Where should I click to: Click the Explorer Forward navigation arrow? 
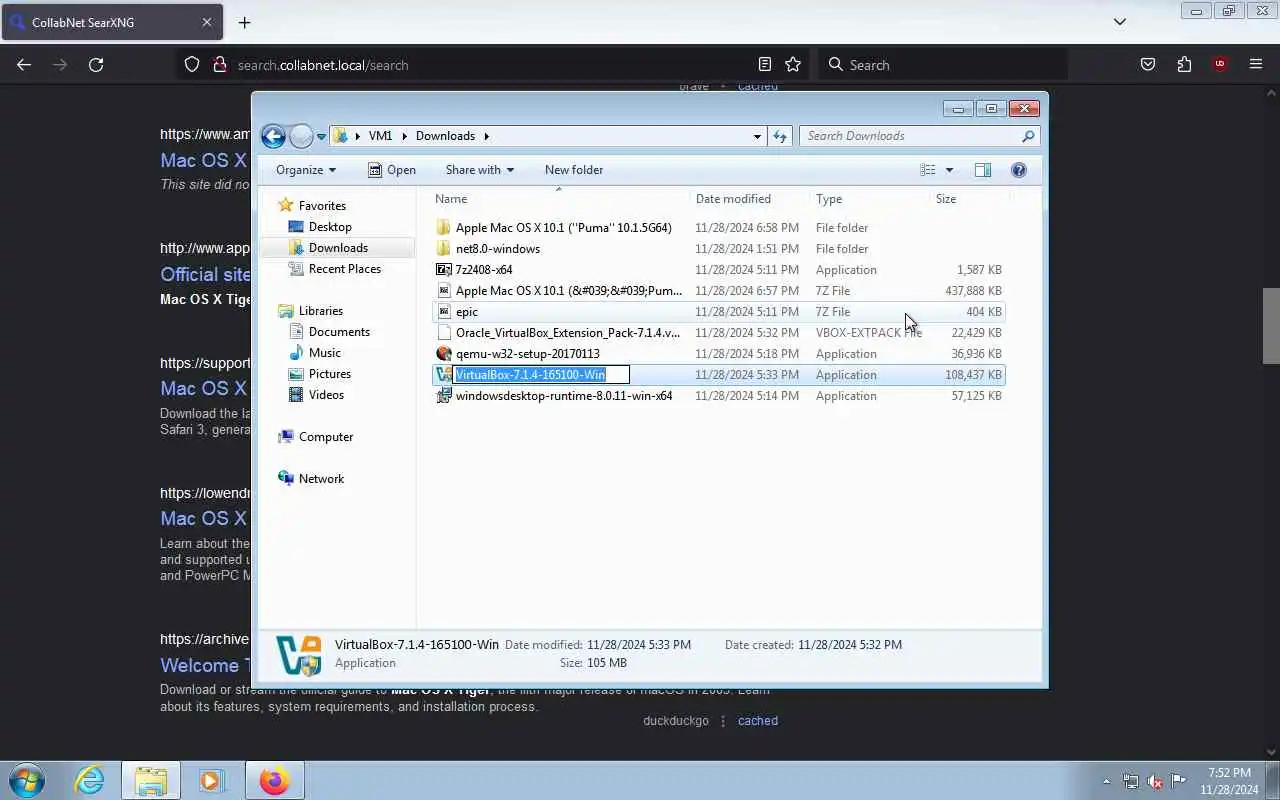point(301,136)
